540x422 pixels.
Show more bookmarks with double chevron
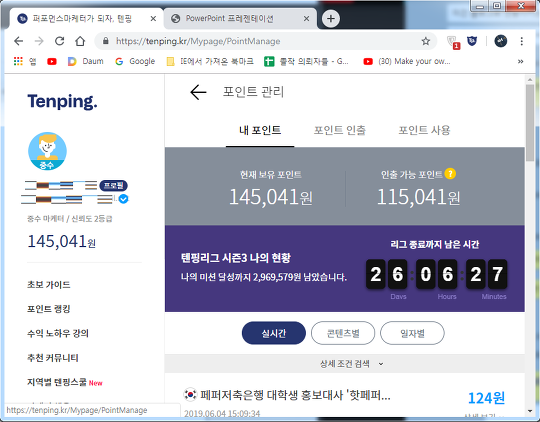coord(520,61)
